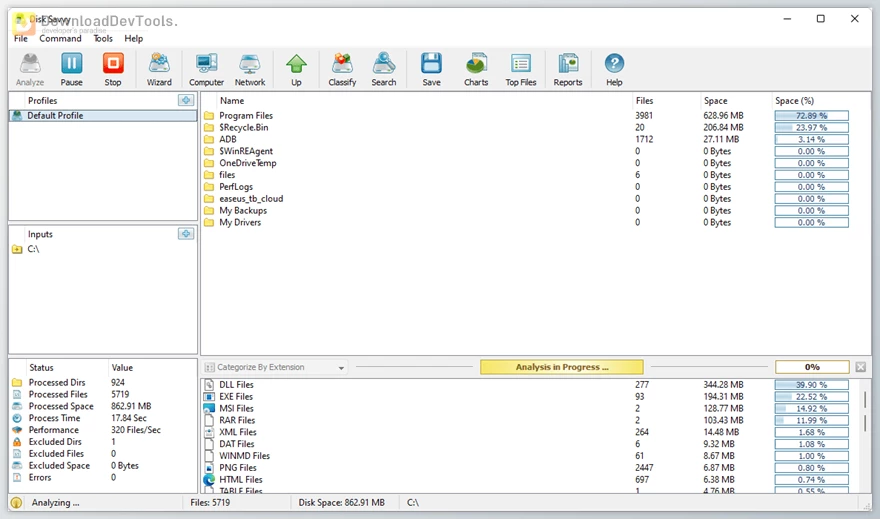
Task: Sort by the Files column header
Action: click(644, 100)
